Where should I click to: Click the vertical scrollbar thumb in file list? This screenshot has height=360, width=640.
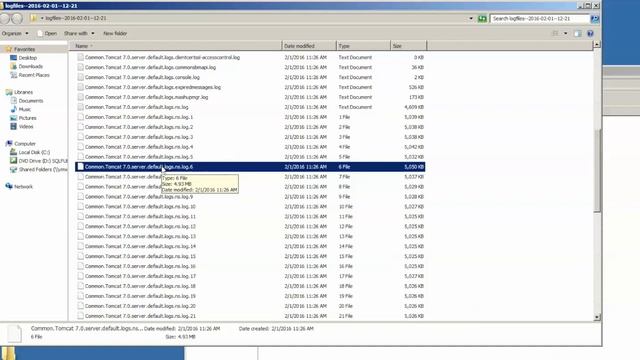(x=597, y=171)
